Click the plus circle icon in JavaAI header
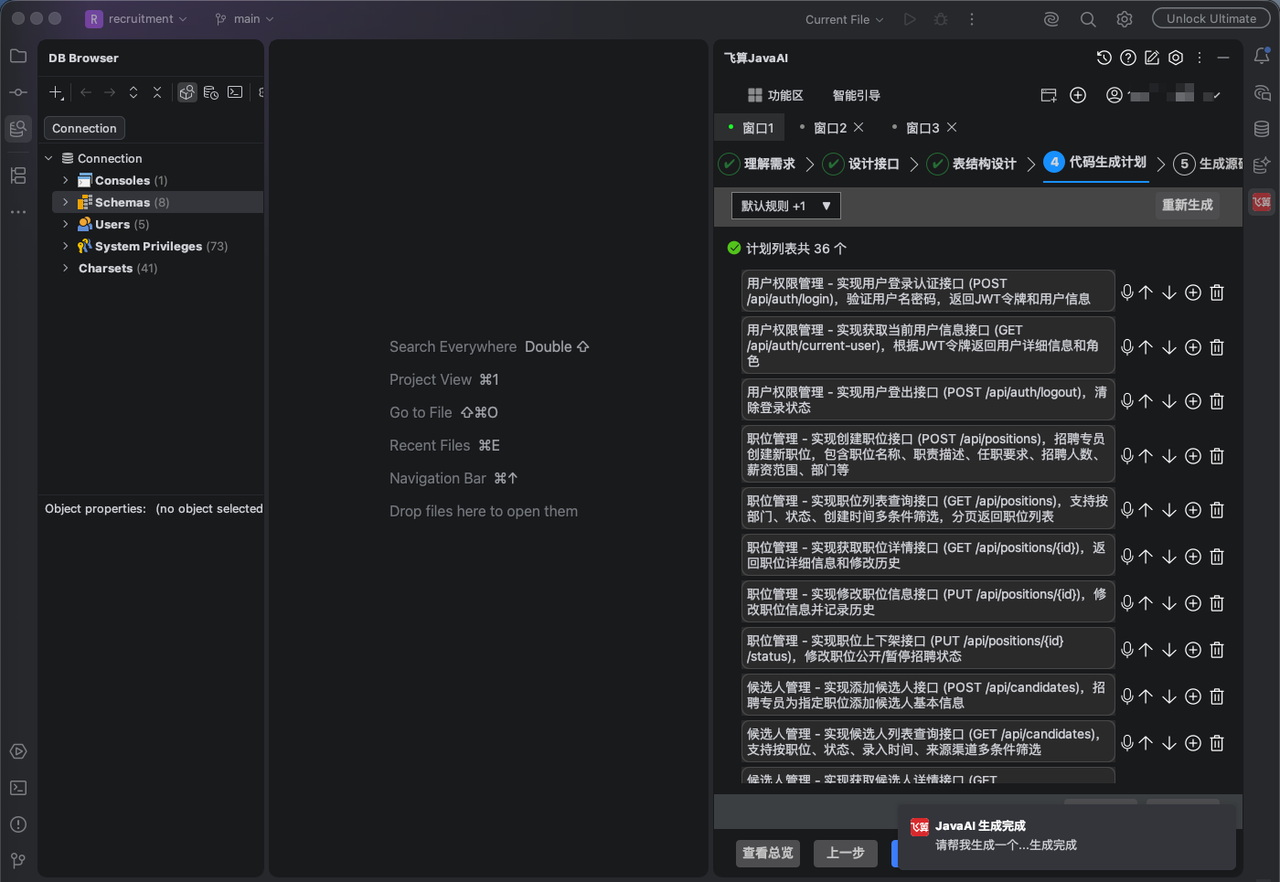1280x882 pixels. [1078, 95]
